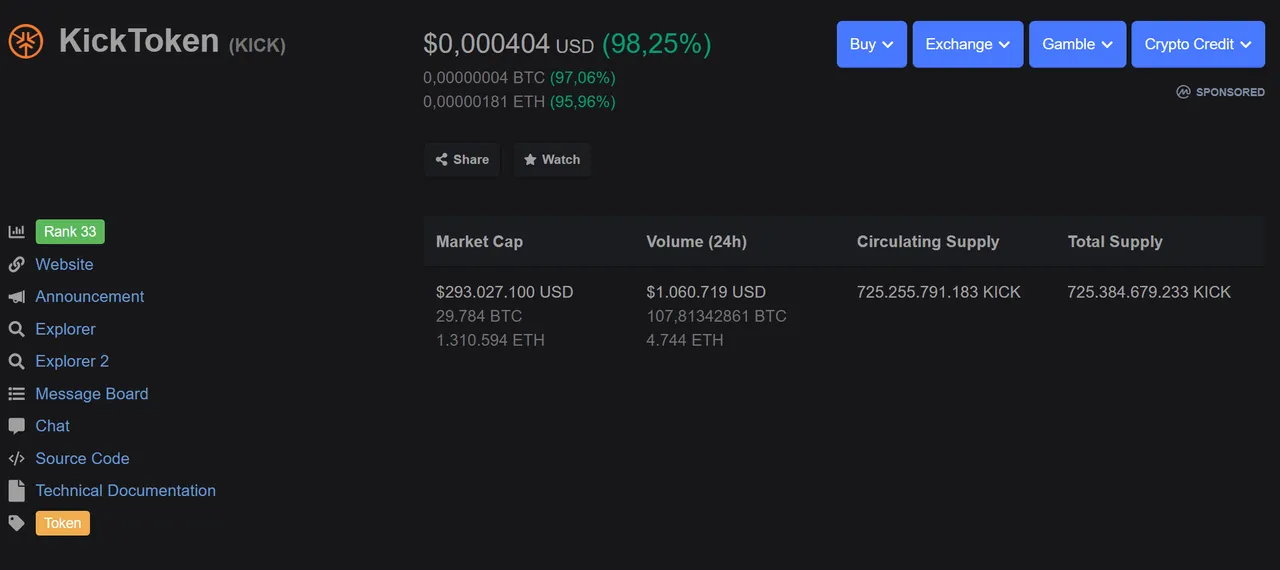
Task: Share the KickToken page
Action: (x=462, y=159)
